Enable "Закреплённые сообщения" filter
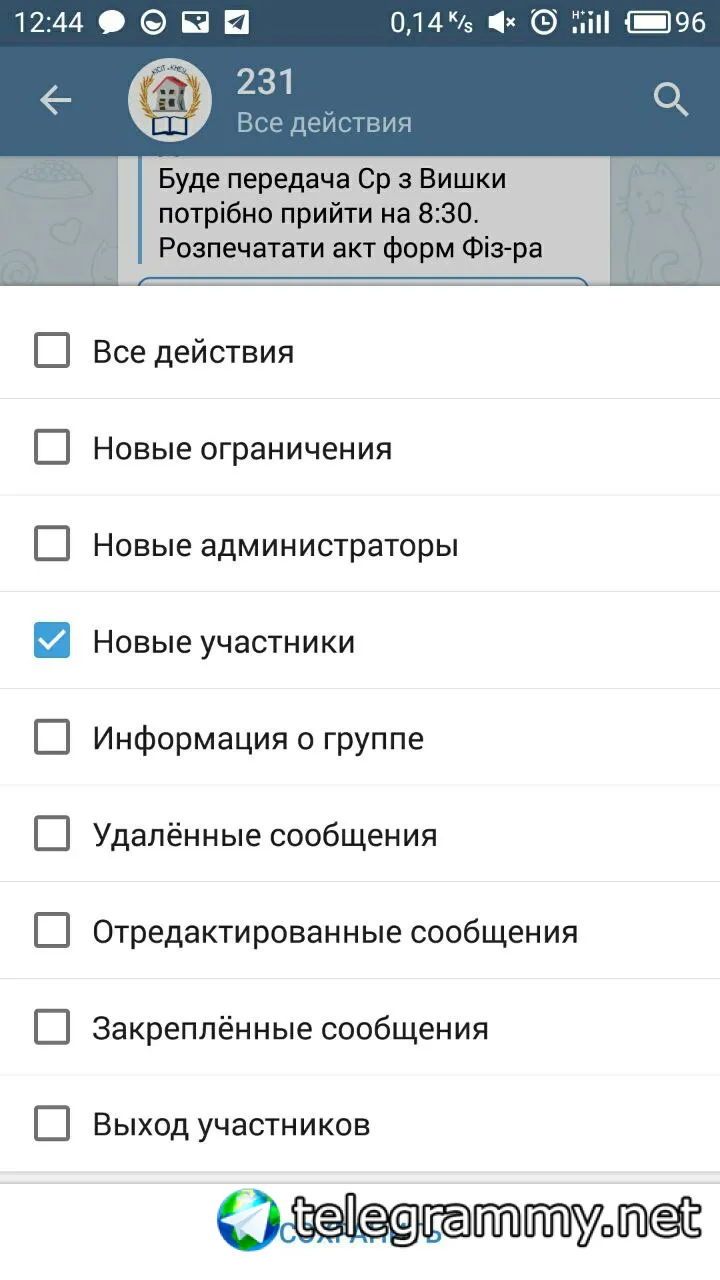 pos(52,1027)
